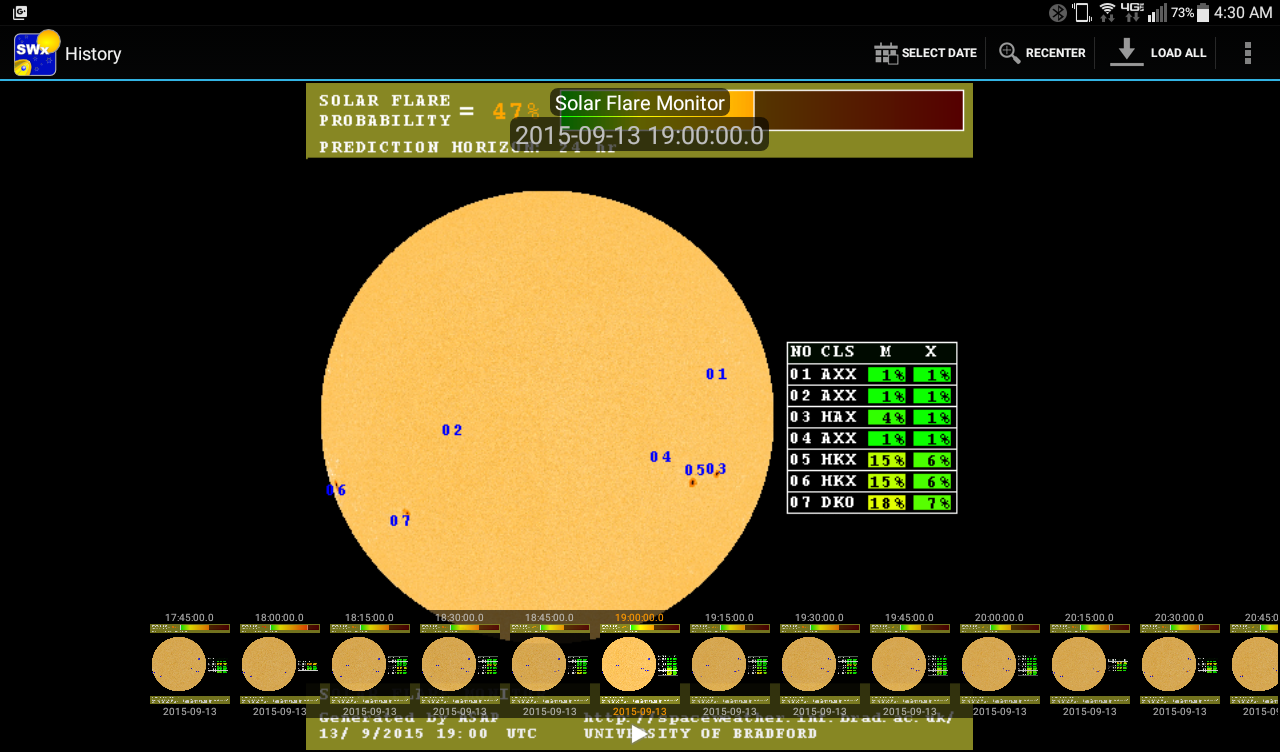Tap sunspot label 06 at sun edge
This screenshot has width=1280, height=752.
point(336,490)
